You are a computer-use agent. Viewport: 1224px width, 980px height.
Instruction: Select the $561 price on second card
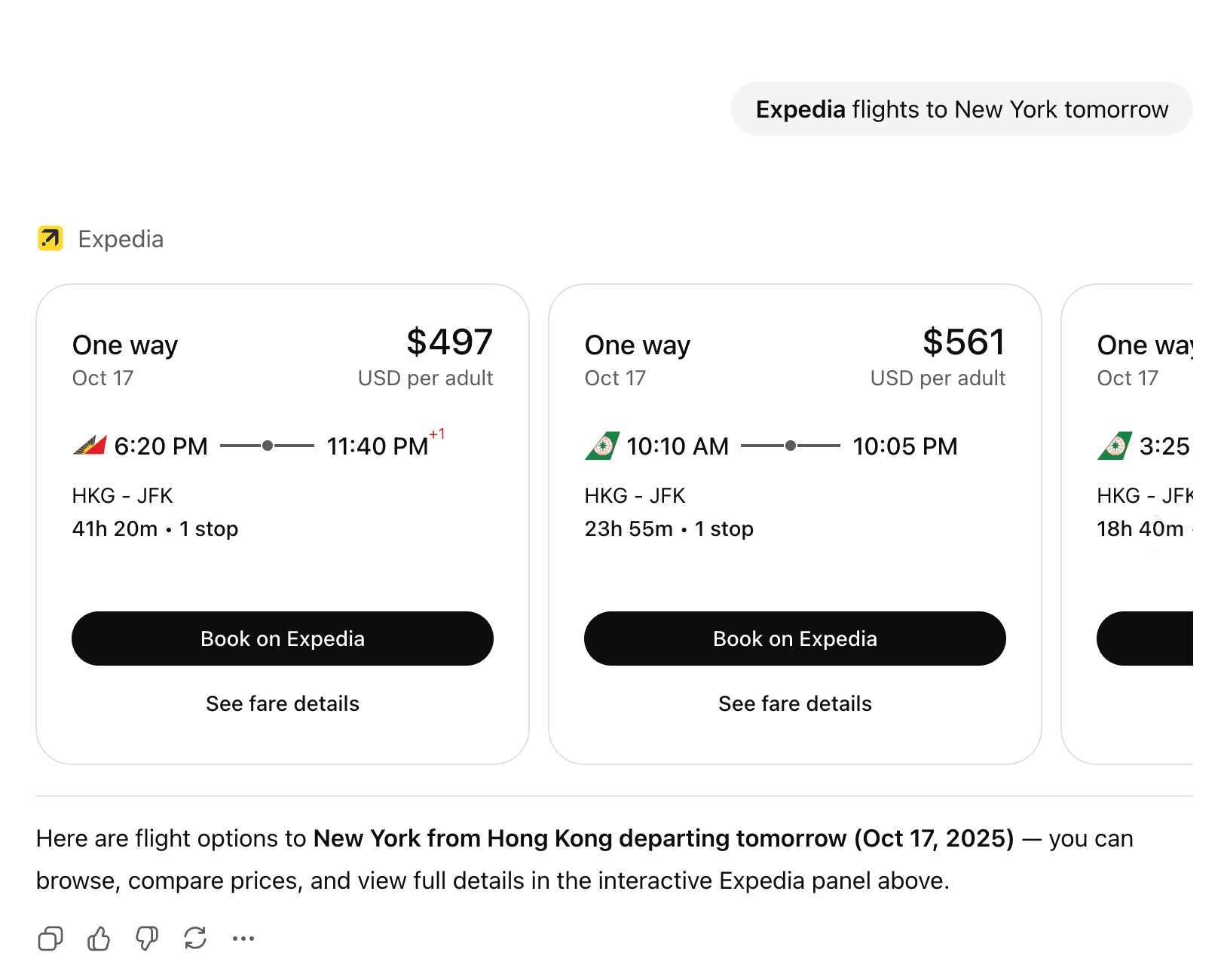964,342
